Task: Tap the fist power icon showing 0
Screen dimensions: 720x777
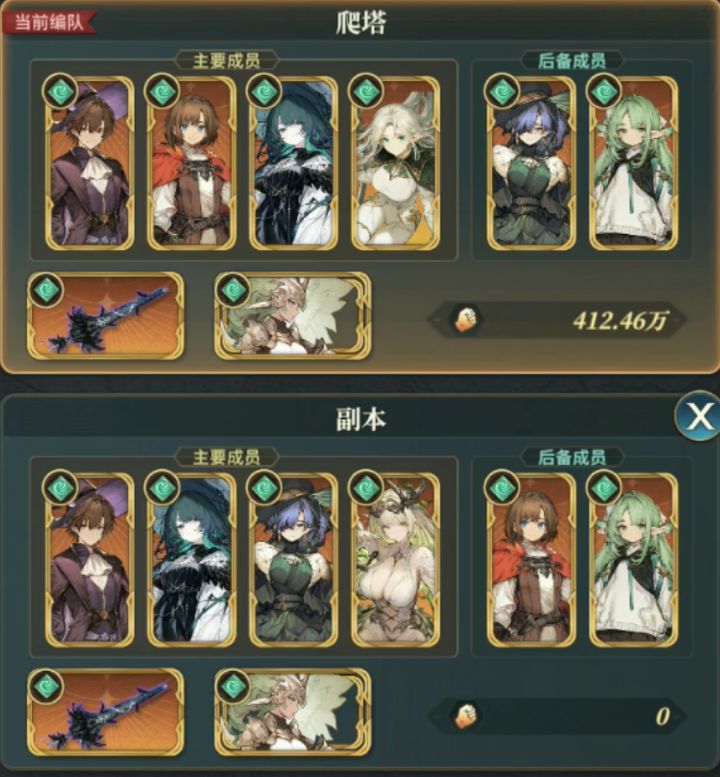Action: 465,717
